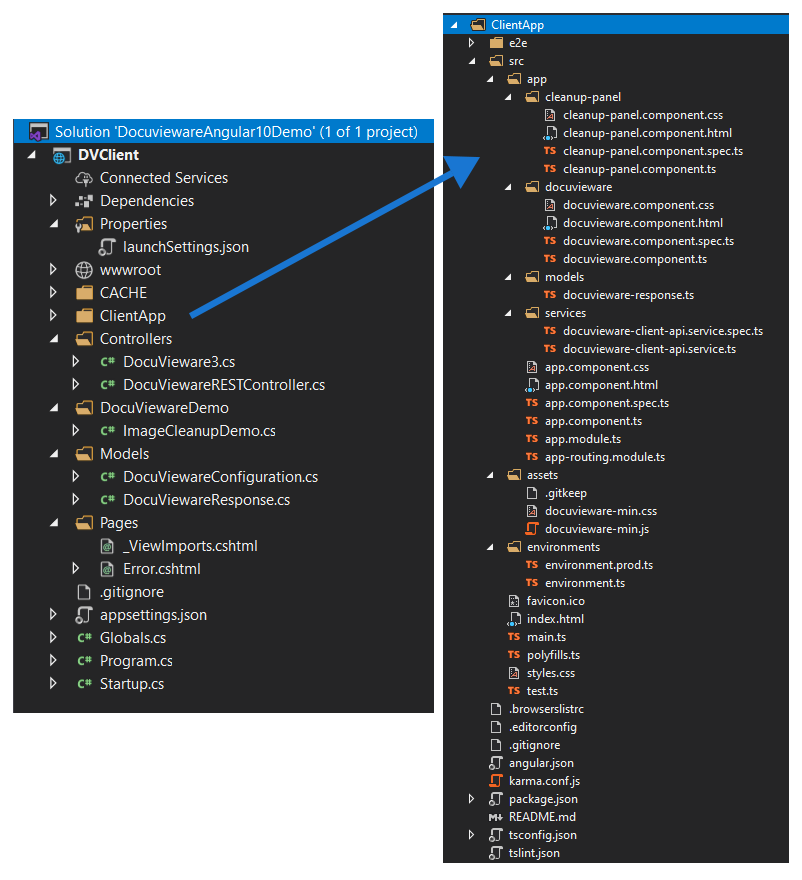
Task: Click the TS icon of app.module.ts
Action: (x=532, y=439)
